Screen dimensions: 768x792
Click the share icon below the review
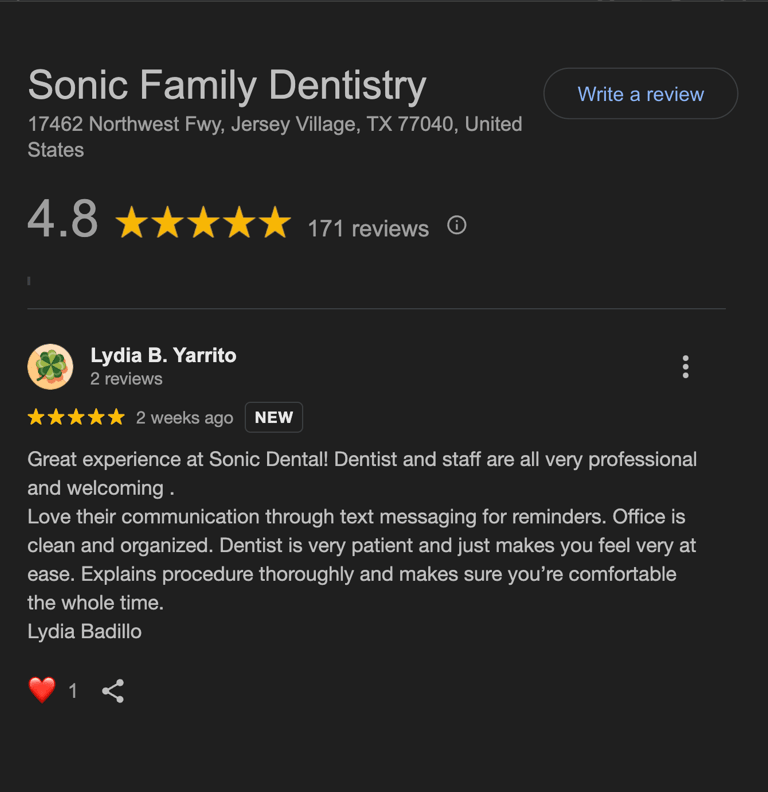[x=113, y=690]
